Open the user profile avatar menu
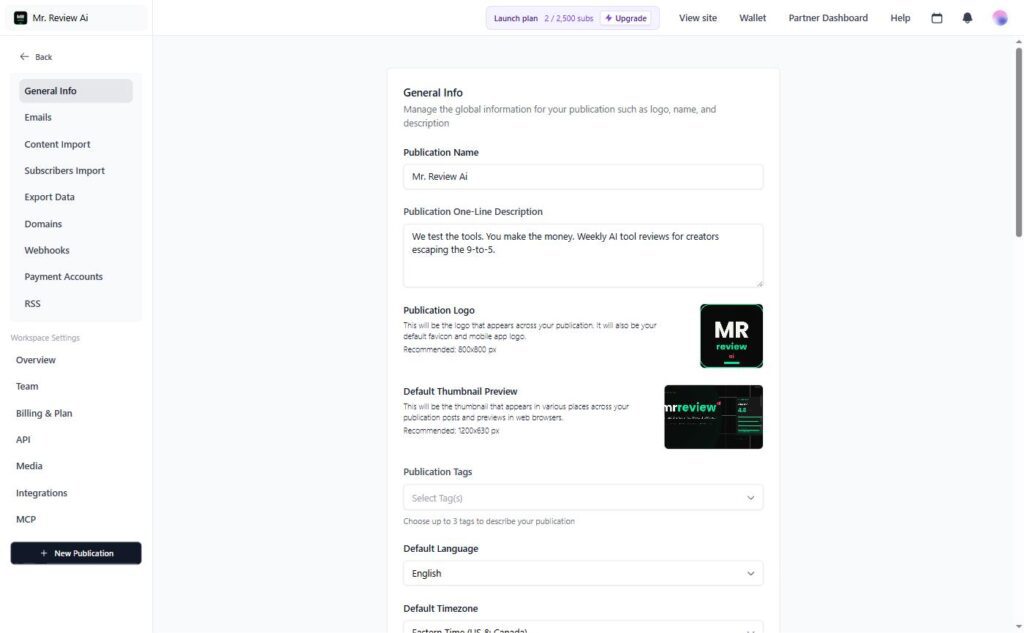Screen dimensions: 1024x633 point(999,18)
